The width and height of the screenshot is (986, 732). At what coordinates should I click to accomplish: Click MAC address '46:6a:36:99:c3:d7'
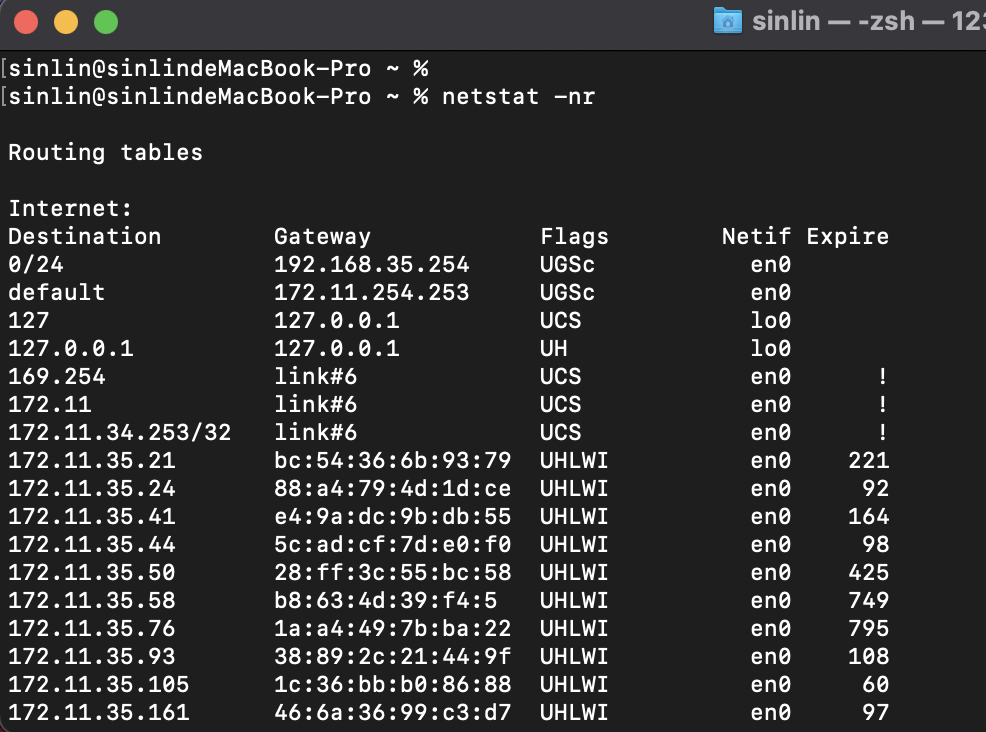pos(393,713)
